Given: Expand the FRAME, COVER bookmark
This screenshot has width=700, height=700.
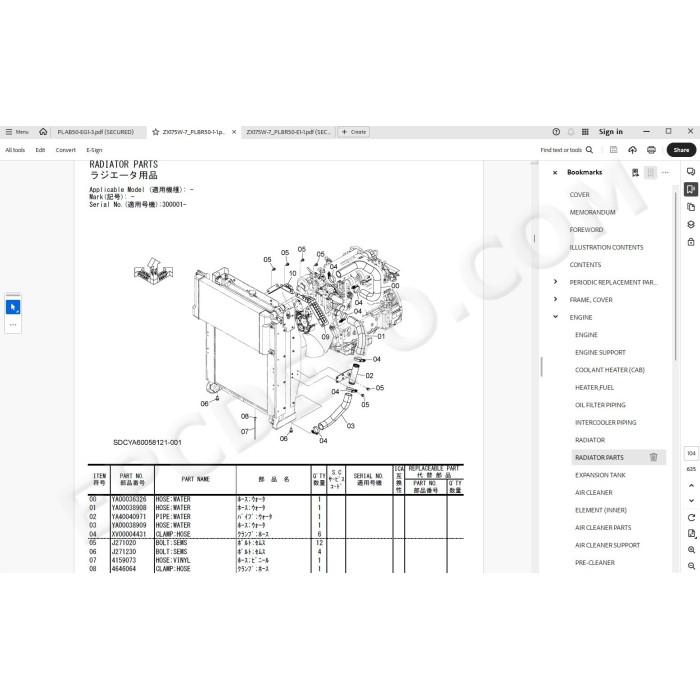Looking at the screenshot, I should point(555,299).
